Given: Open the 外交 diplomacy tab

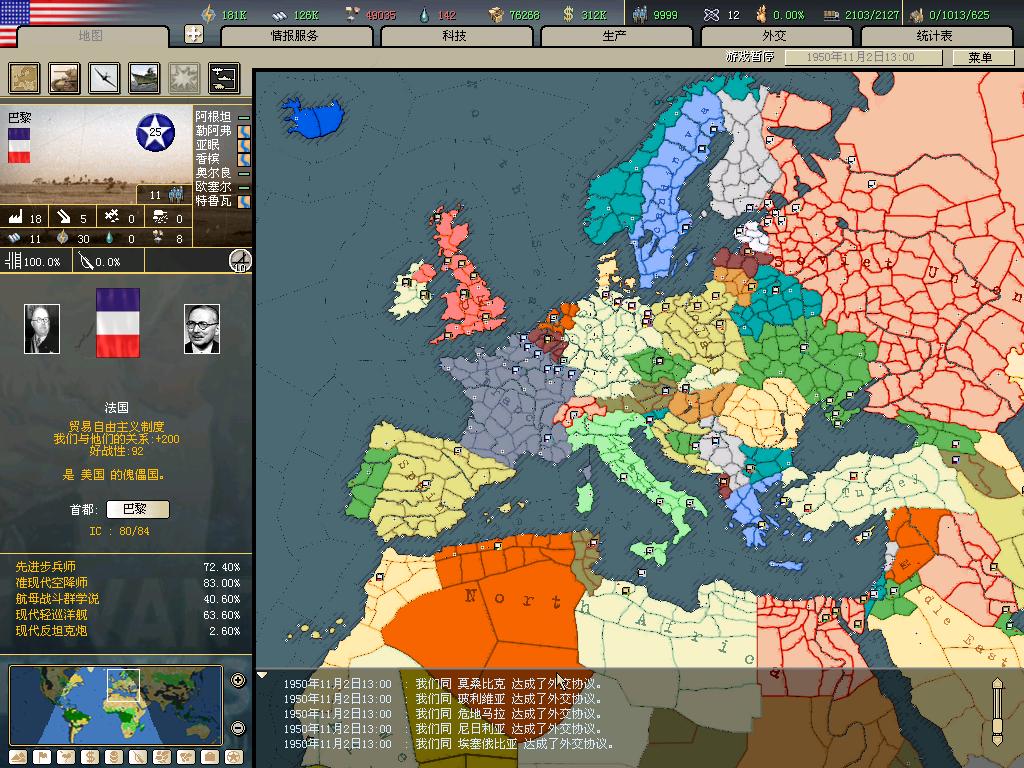Looking at the screenshot, I should (775, 36).
